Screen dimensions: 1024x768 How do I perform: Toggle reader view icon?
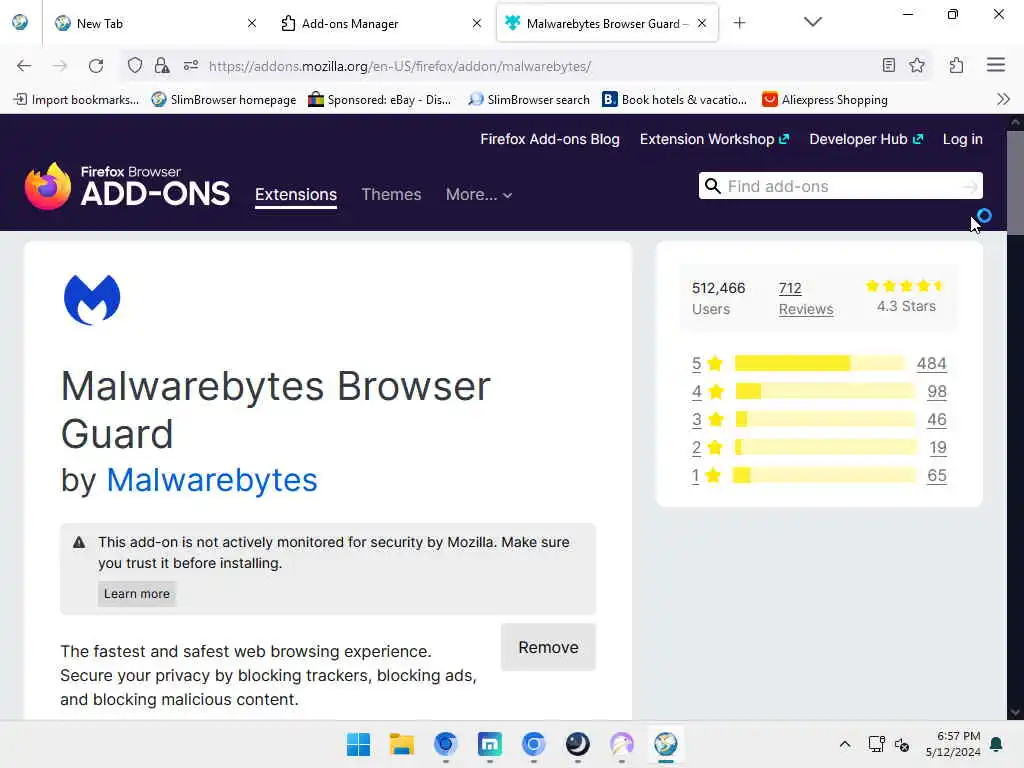(889, 65)
